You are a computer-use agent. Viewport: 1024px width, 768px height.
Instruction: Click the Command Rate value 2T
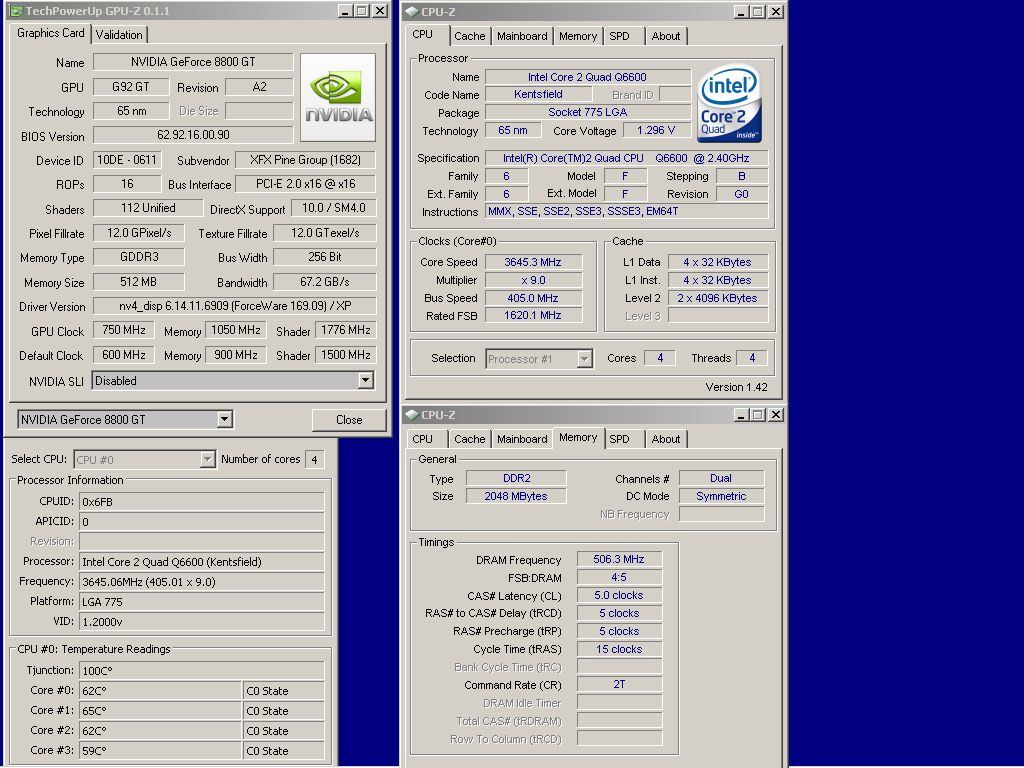619,684
